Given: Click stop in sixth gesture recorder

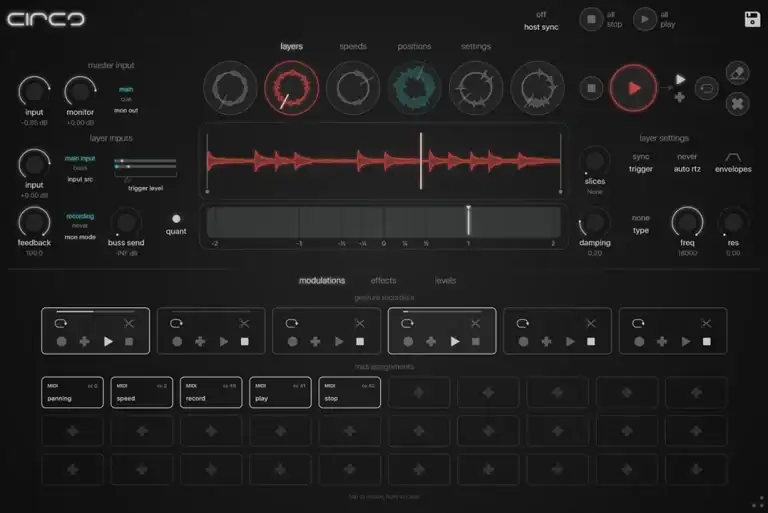Looking at the screenshot, I should point(706,342).
